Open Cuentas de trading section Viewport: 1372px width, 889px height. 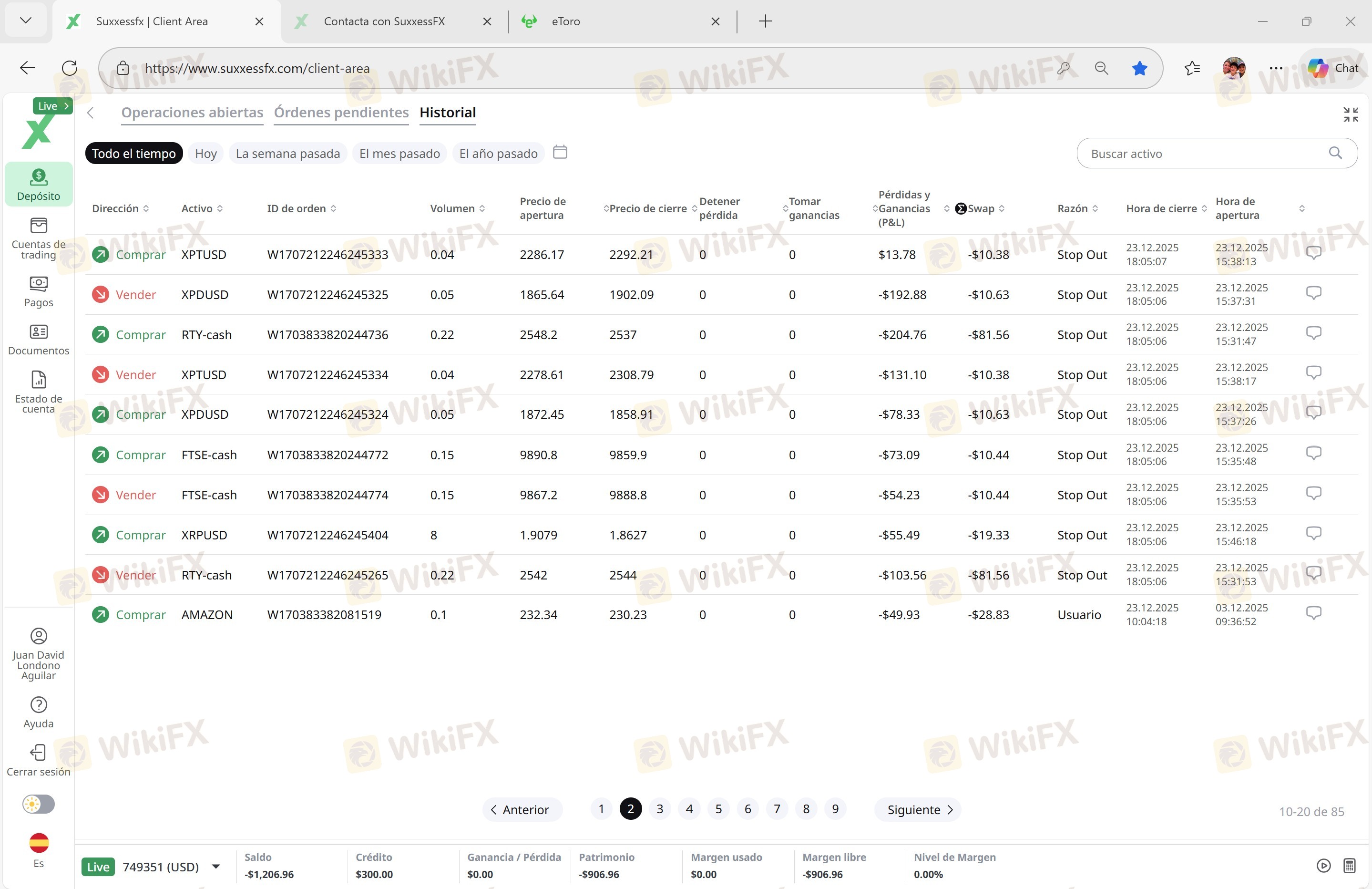click(x=38, y=237)
